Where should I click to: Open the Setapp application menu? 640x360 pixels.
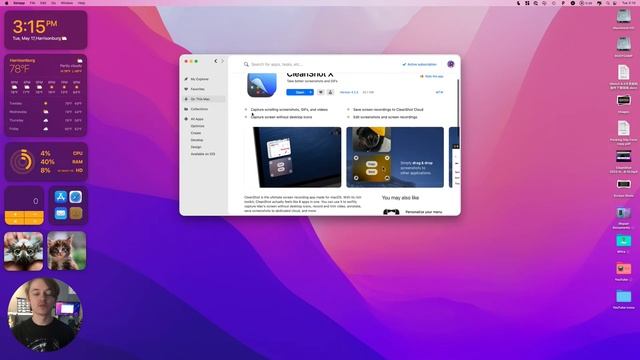[19, 3]
